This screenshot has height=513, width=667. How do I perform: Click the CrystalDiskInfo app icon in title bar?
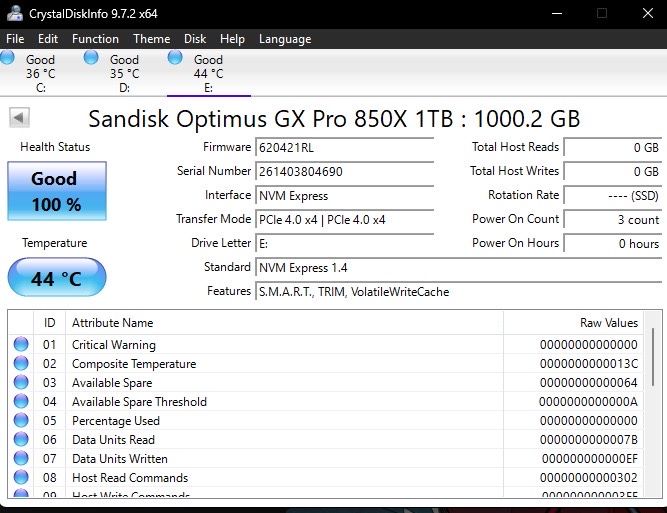14,13
